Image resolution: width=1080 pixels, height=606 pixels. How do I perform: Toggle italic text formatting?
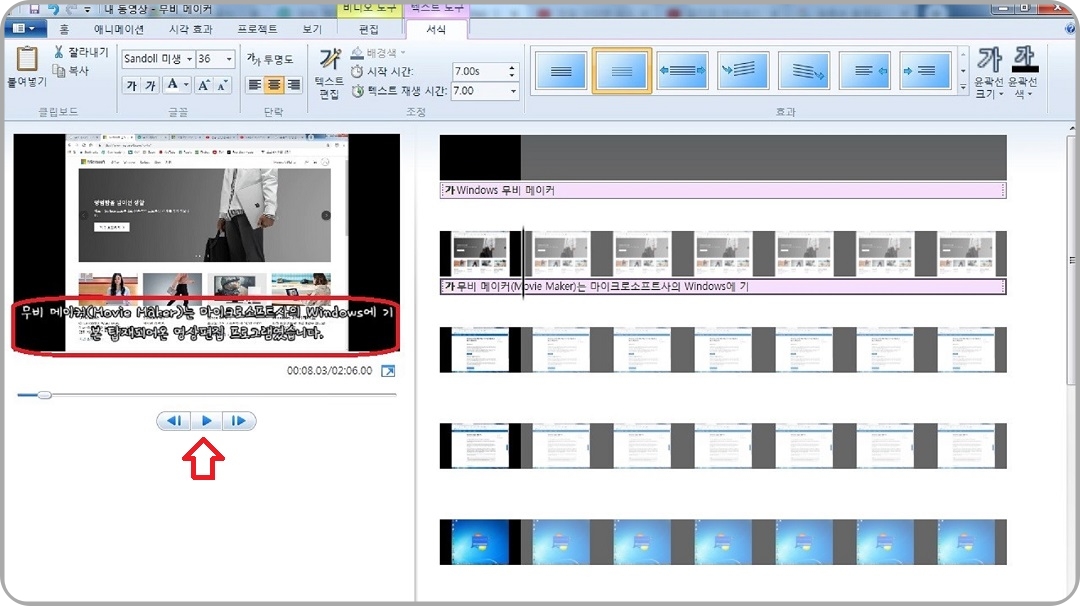tap(149, 85)
